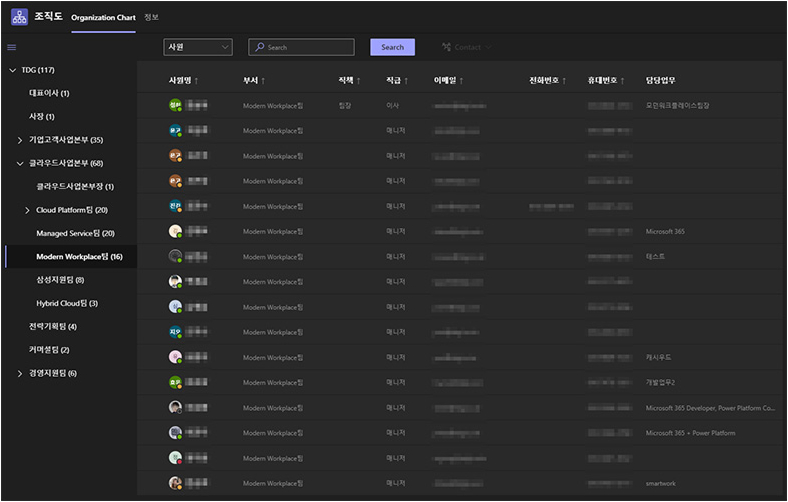
Task: Open the Contact dropdown arrow
Action: tap(488, 47)
